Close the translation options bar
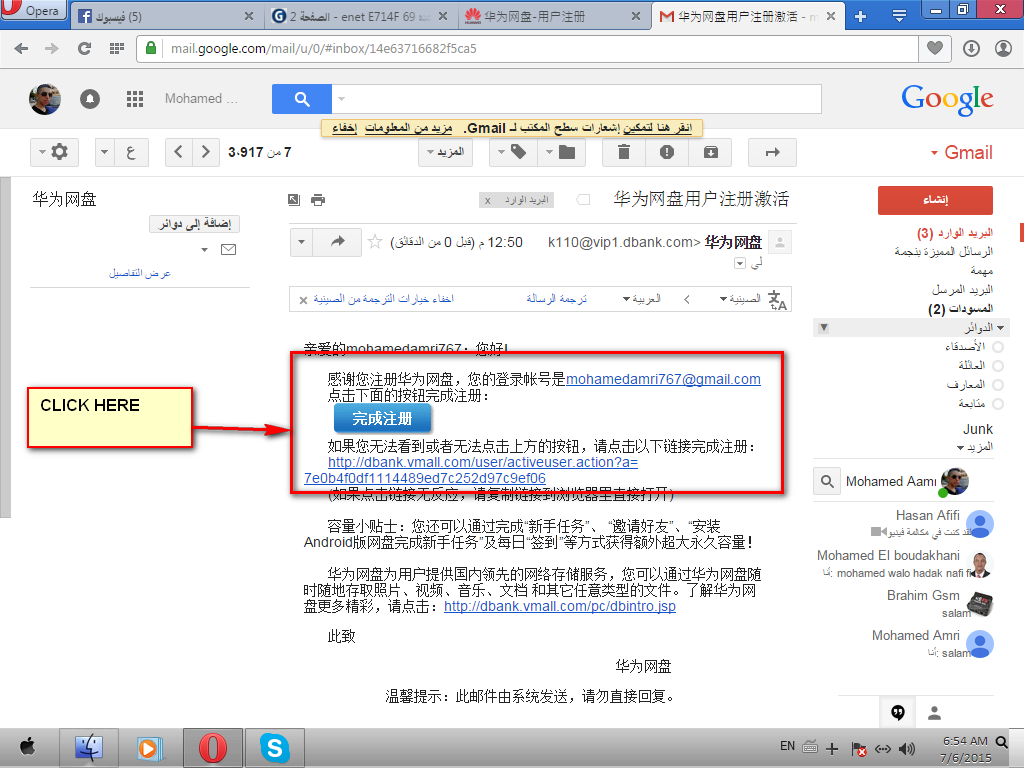Screen dimensions: 1024x768 point(303,300)
